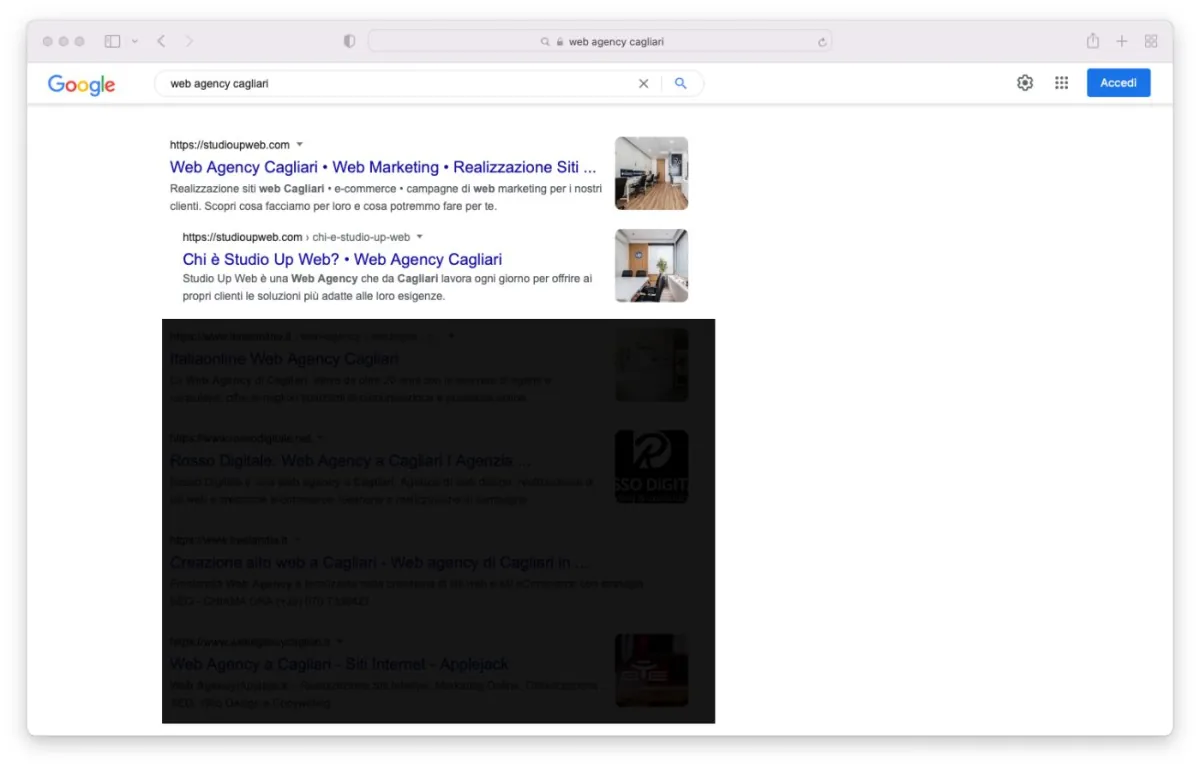This screenshot has height=769, width=1200.
Task: Open the Rosso Digitale logo thumbnail
Action: [651, 467]
